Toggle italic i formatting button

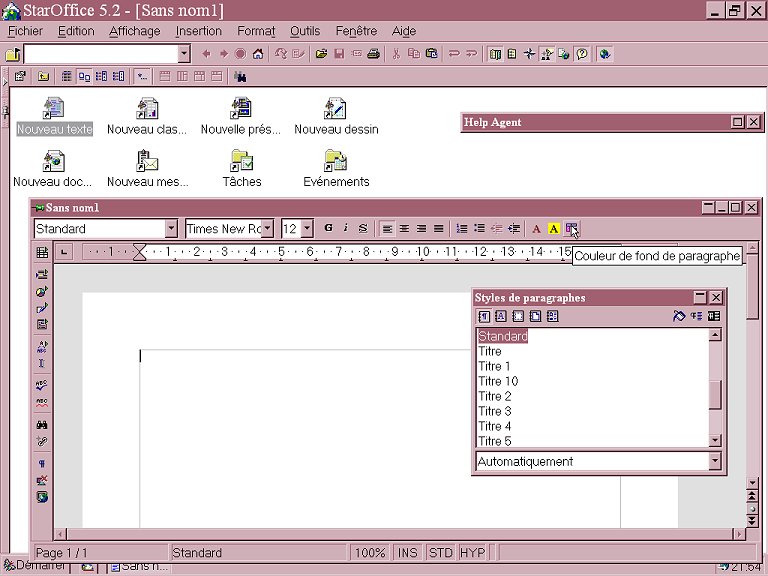(345, 228)
